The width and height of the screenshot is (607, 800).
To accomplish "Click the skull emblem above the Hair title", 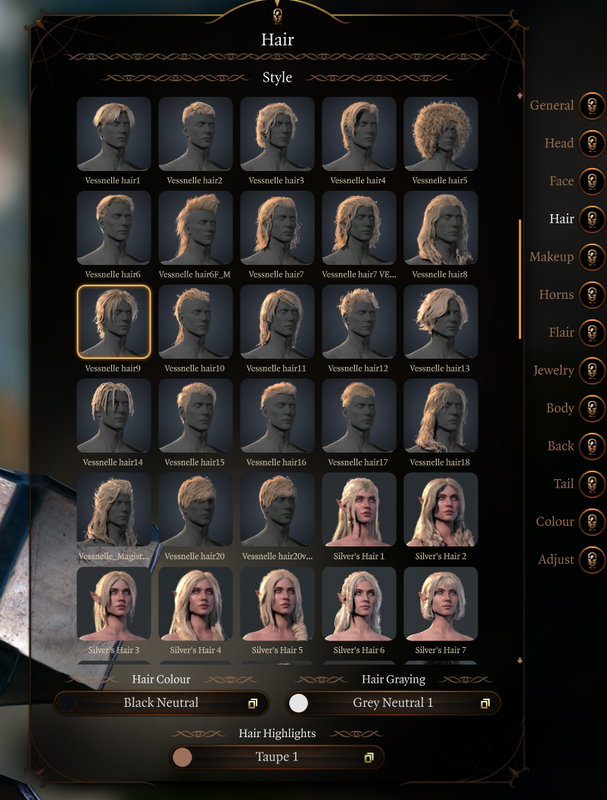I will coord(277,16).
